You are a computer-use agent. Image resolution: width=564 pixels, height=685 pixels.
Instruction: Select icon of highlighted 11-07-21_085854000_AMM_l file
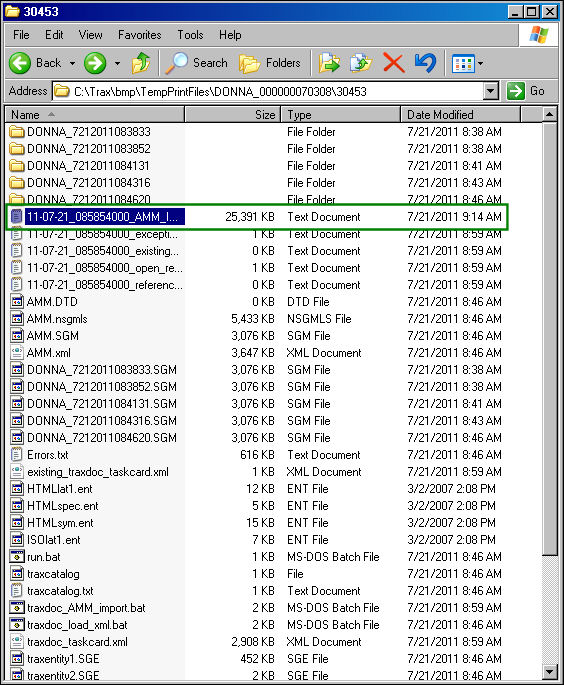pos(17,217)
